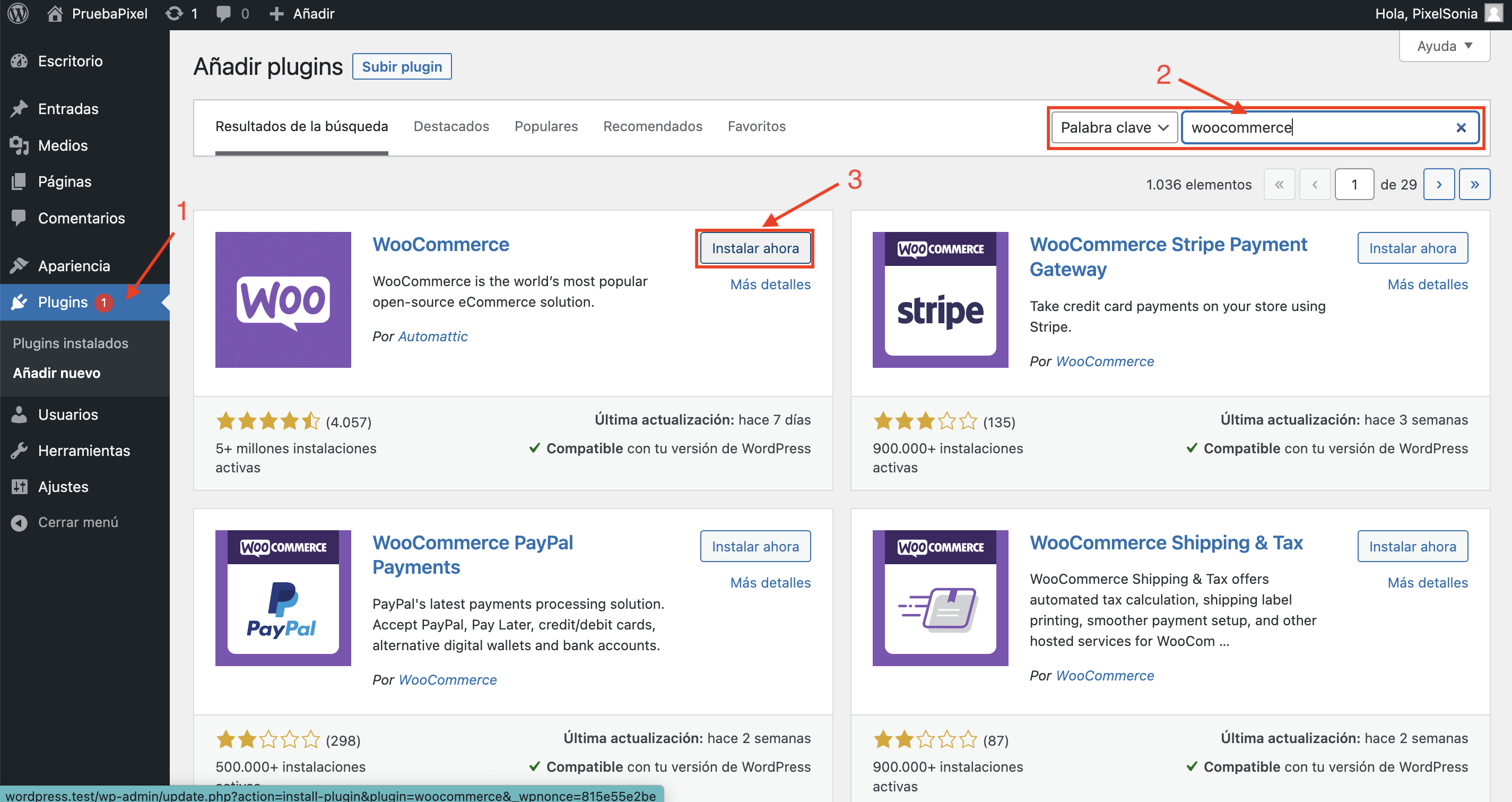Open WooCommerce Stripe Payment Gateway title
The width and height of the screenshot is (1512, 802).
coord(1169,256)
